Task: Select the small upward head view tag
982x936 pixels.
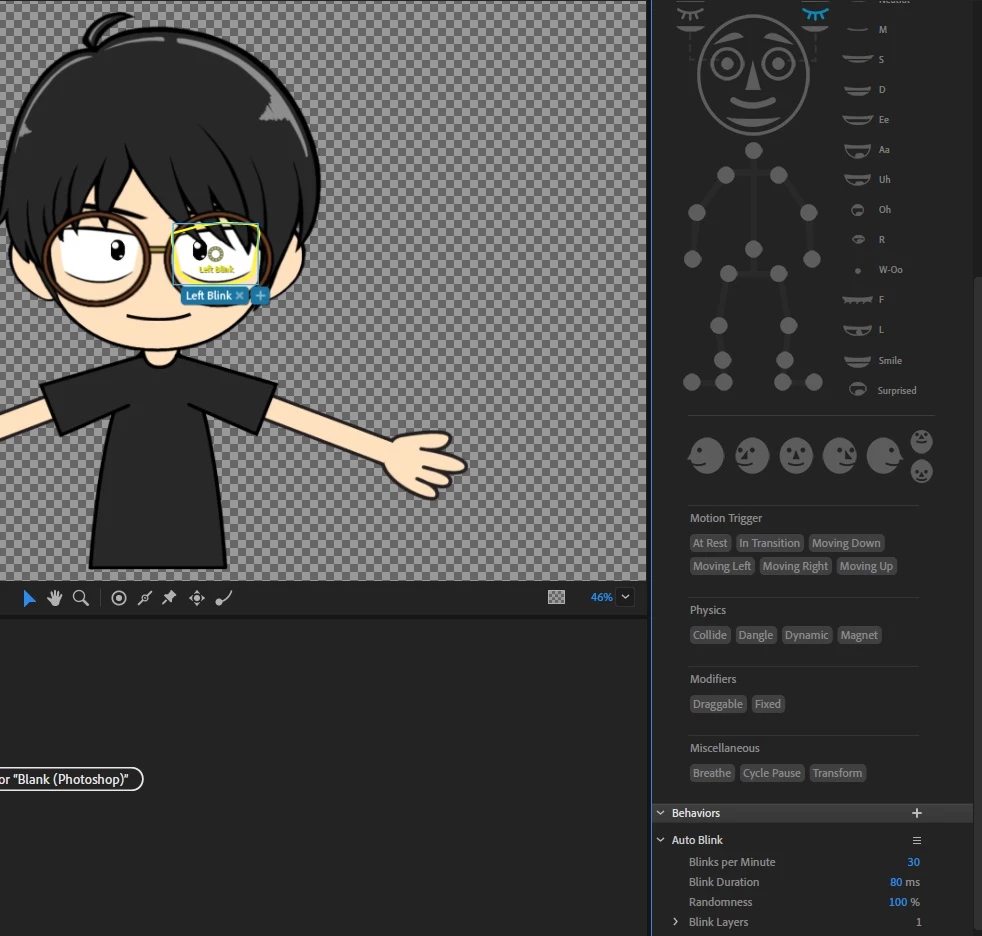Action: click(x=921, y=441)
